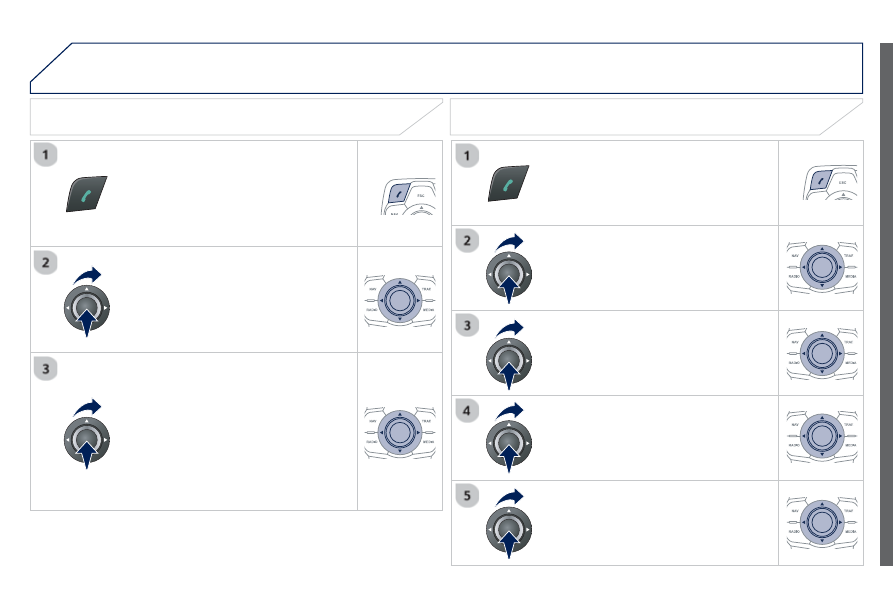Open the phone button diagram in right step 1
Screen dimensions: 893x595
pyautogui.click(x=830, y=182)
